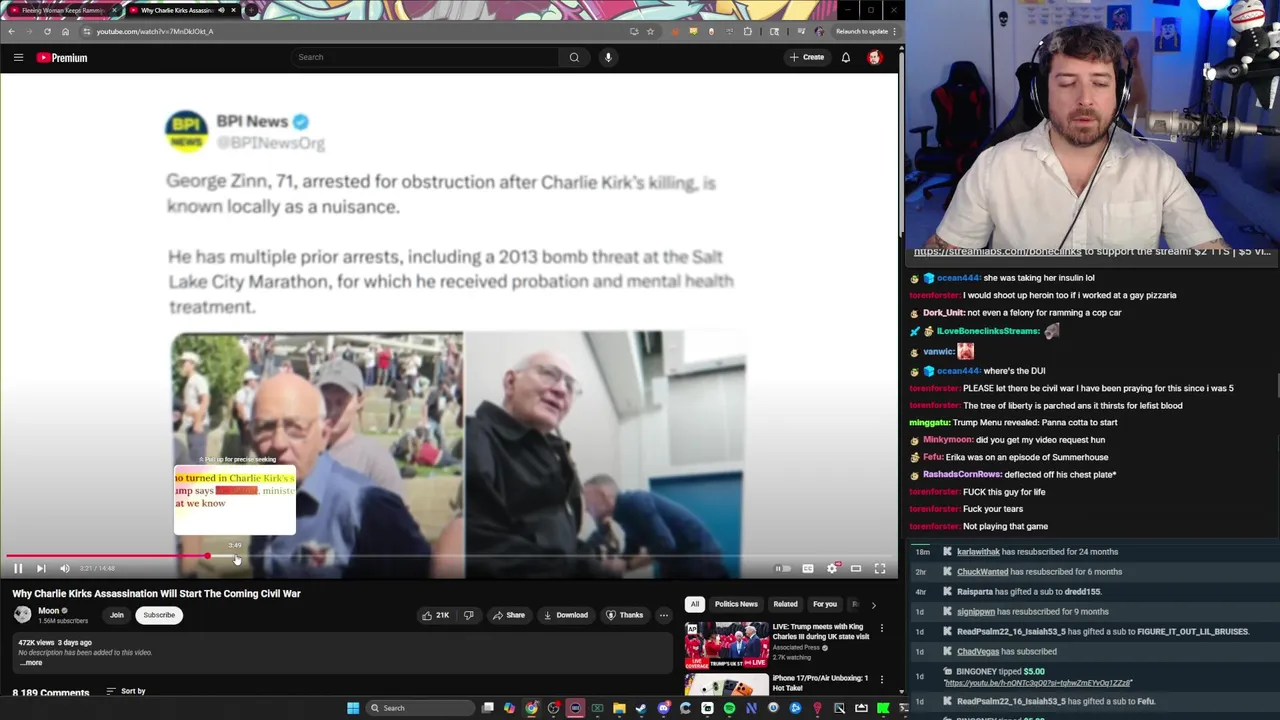Click karlawithak resubscribed username
Viewport: 1280px width, 720px height.
click(x=978, y=552)
